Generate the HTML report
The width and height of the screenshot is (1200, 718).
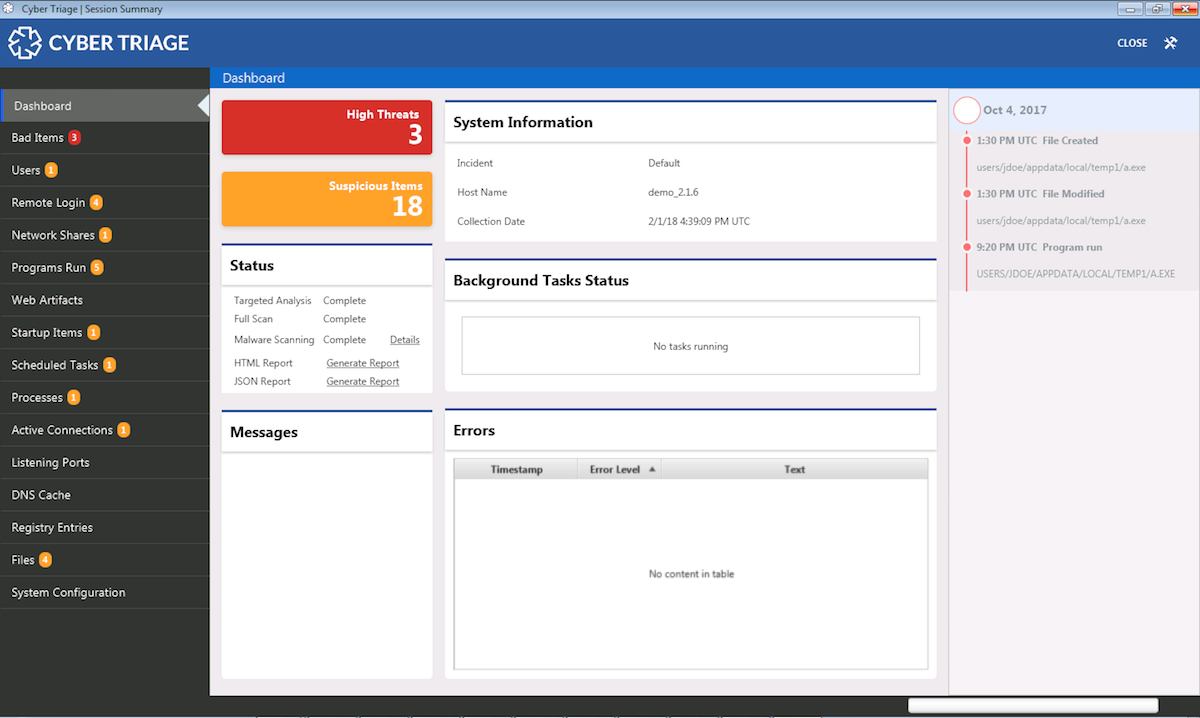pos(362,362)
